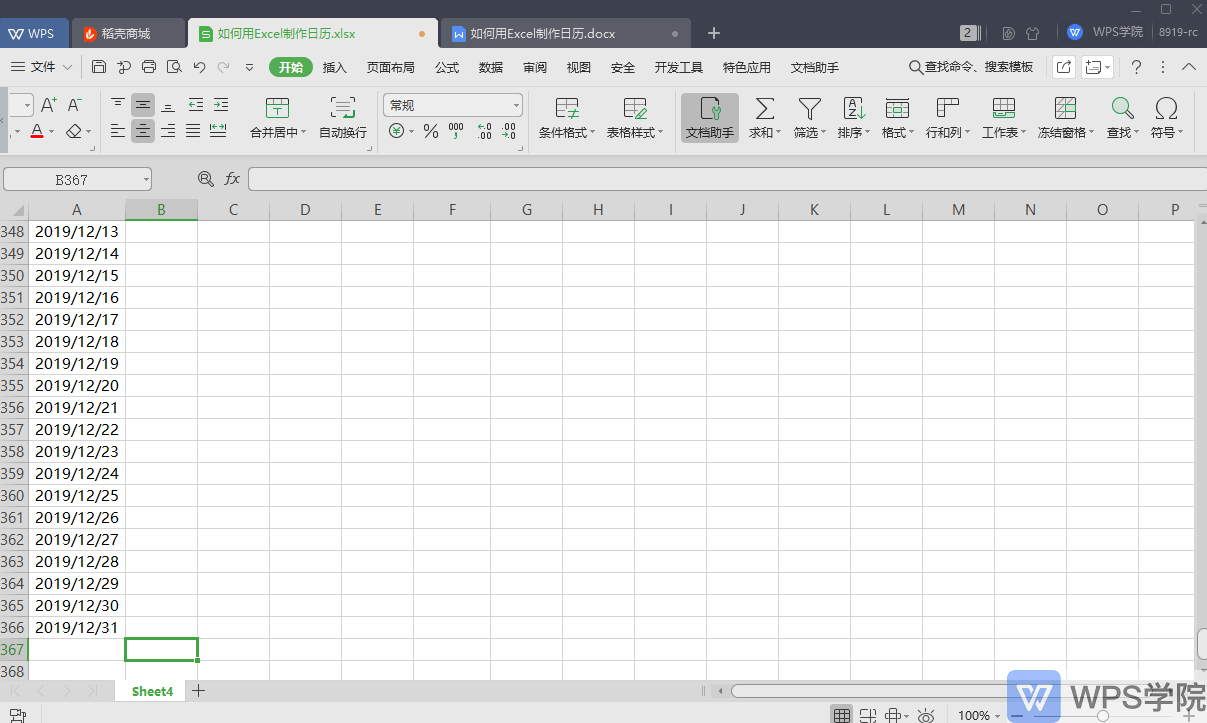The image size is (1207, 723).
Task: Add a new document tab with plus
Action: 714,33
